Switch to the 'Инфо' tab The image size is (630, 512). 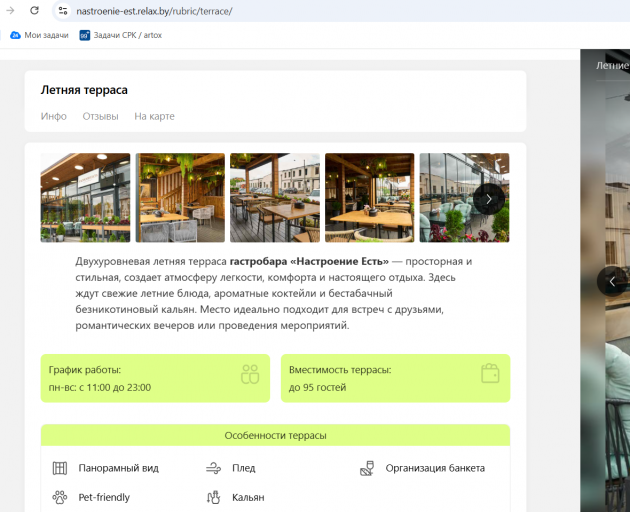[x=53, y=116]
